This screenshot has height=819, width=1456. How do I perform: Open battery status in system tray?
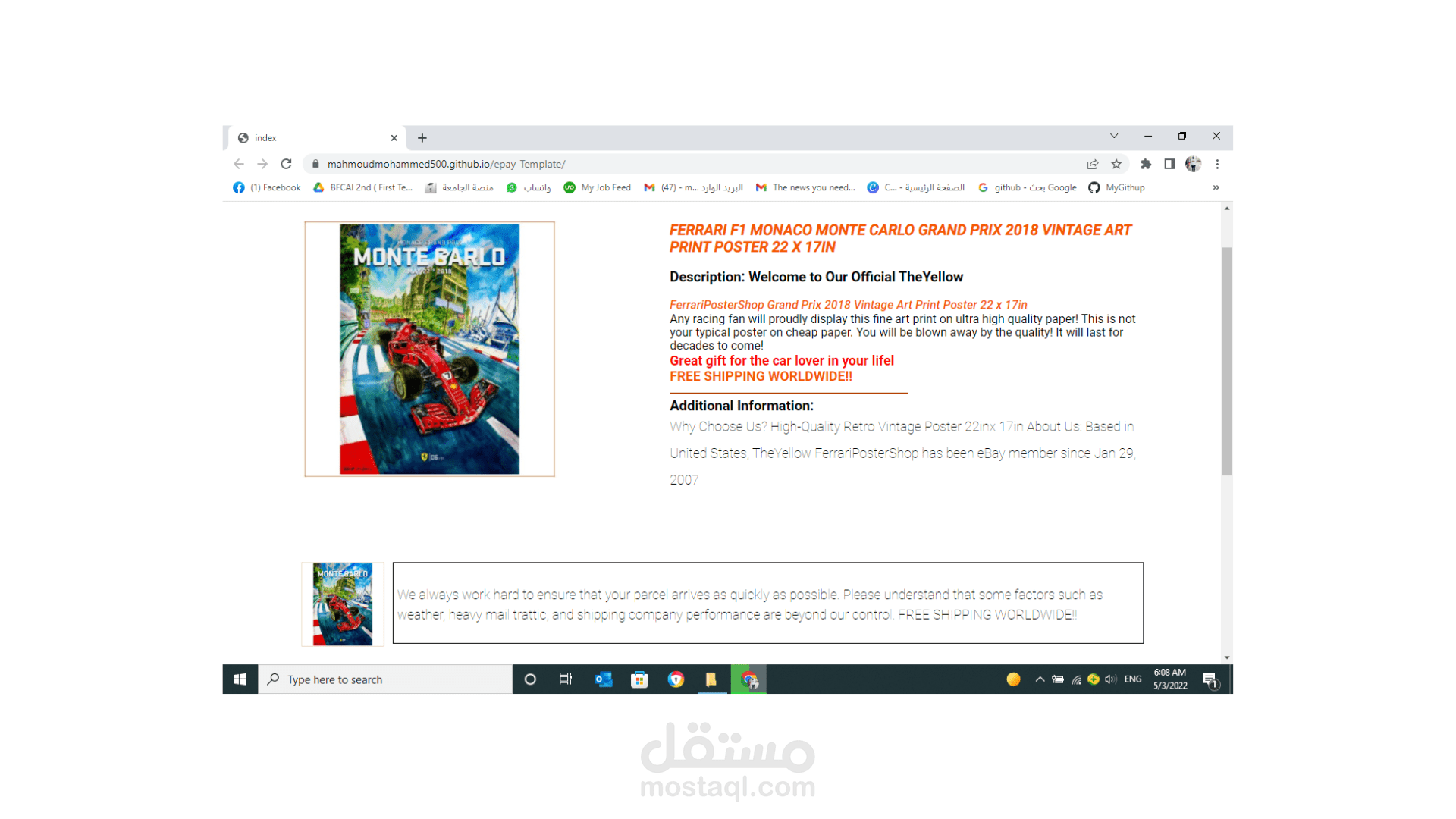click(x=1058, y=679)
